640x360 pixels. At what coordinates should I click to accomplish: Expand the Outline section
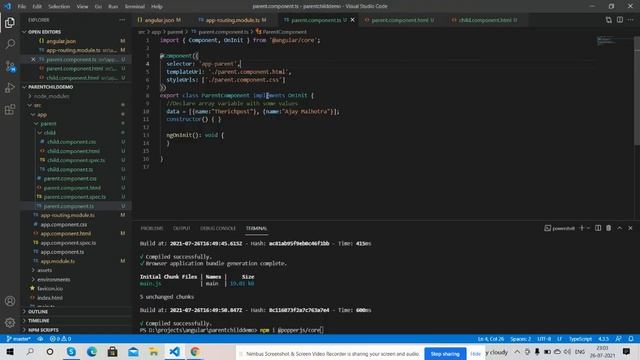tap(38, 311)
